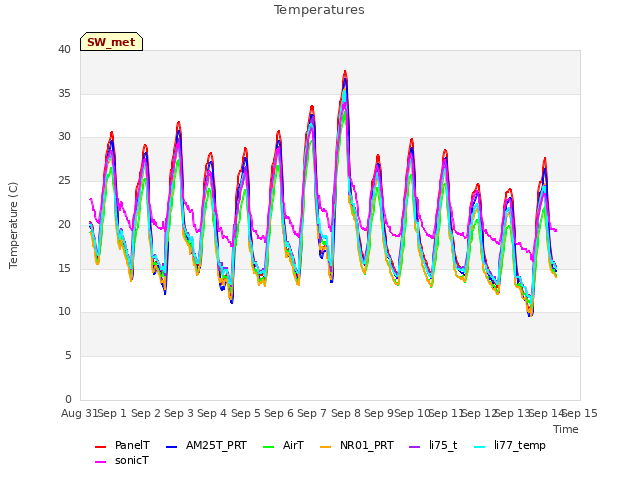This screenshot has width=640, height=480.
Task: Click the NR01_PRT legend label
Action: pyautogui.click(x=367, y=445)
